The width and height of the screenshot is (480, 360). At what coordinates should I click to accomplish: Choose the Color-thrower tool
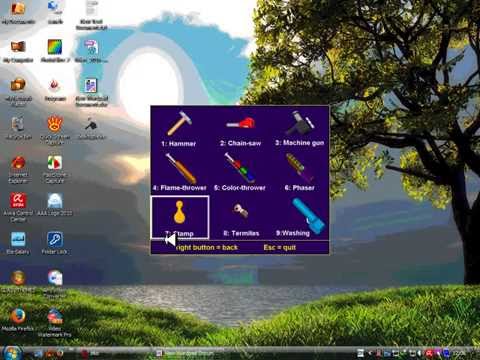pos(240,172)
